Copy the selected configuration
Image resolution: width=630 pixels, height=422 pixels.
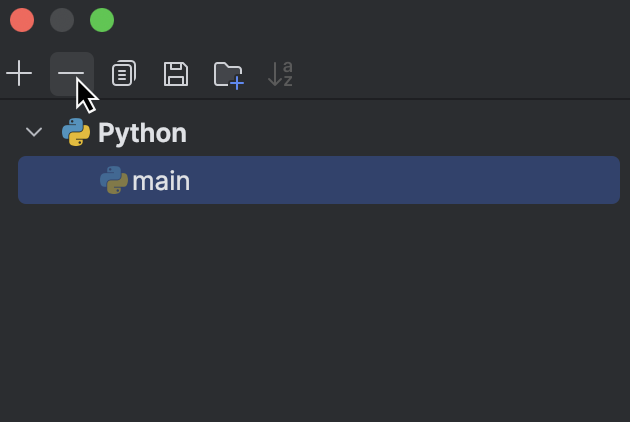[124, 74]
